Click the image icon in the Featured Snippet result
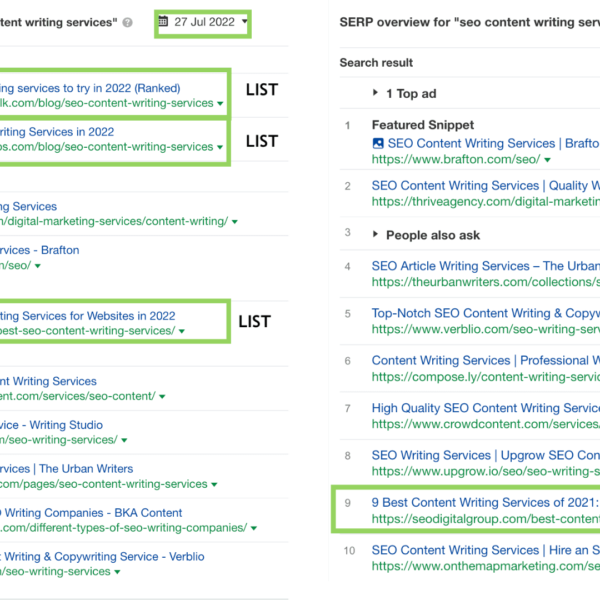The width and height of the screenshot is (600, 600). click(378, 144)
